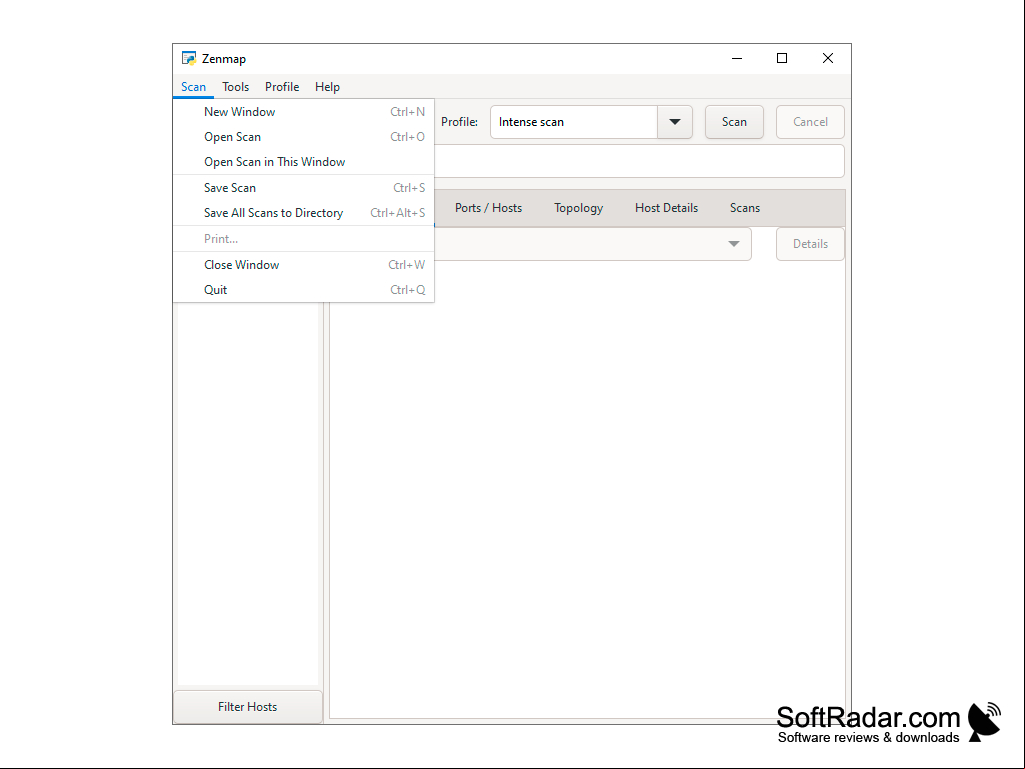Click the command input field

[639, 161]
